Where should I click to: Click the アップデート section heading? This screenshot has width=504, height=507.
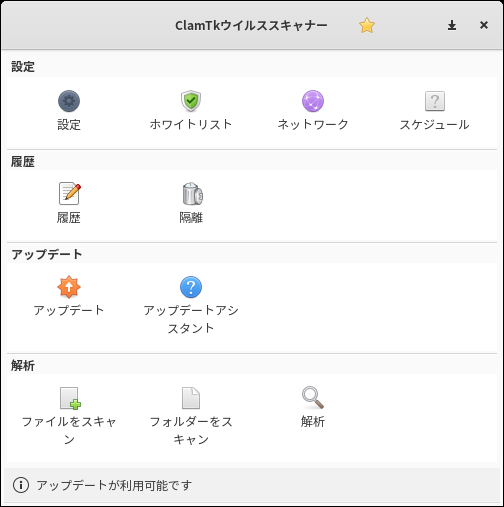(47, 254)
